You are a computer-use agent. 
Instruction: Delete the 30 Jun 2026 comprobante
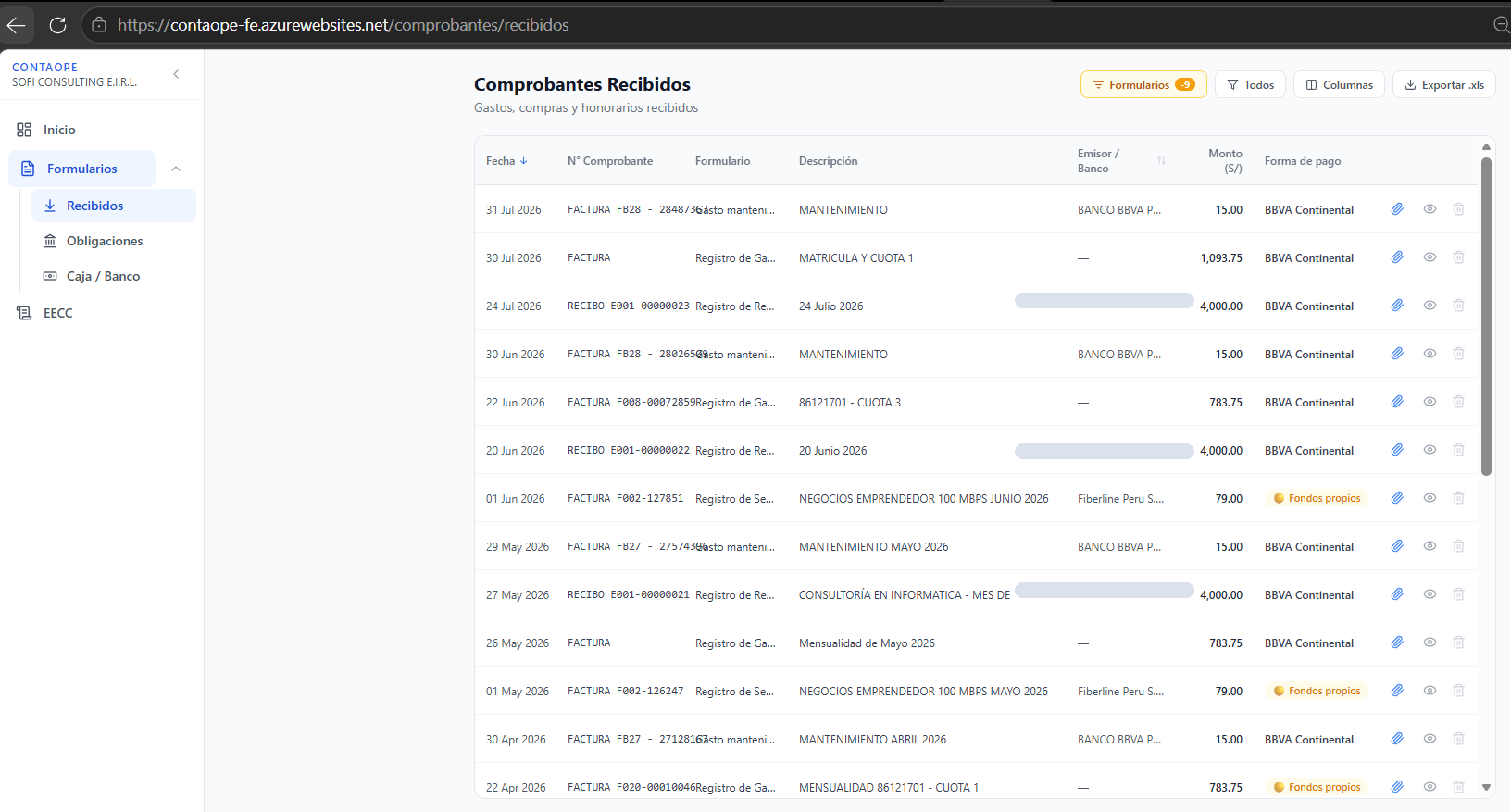(1458, 354)
